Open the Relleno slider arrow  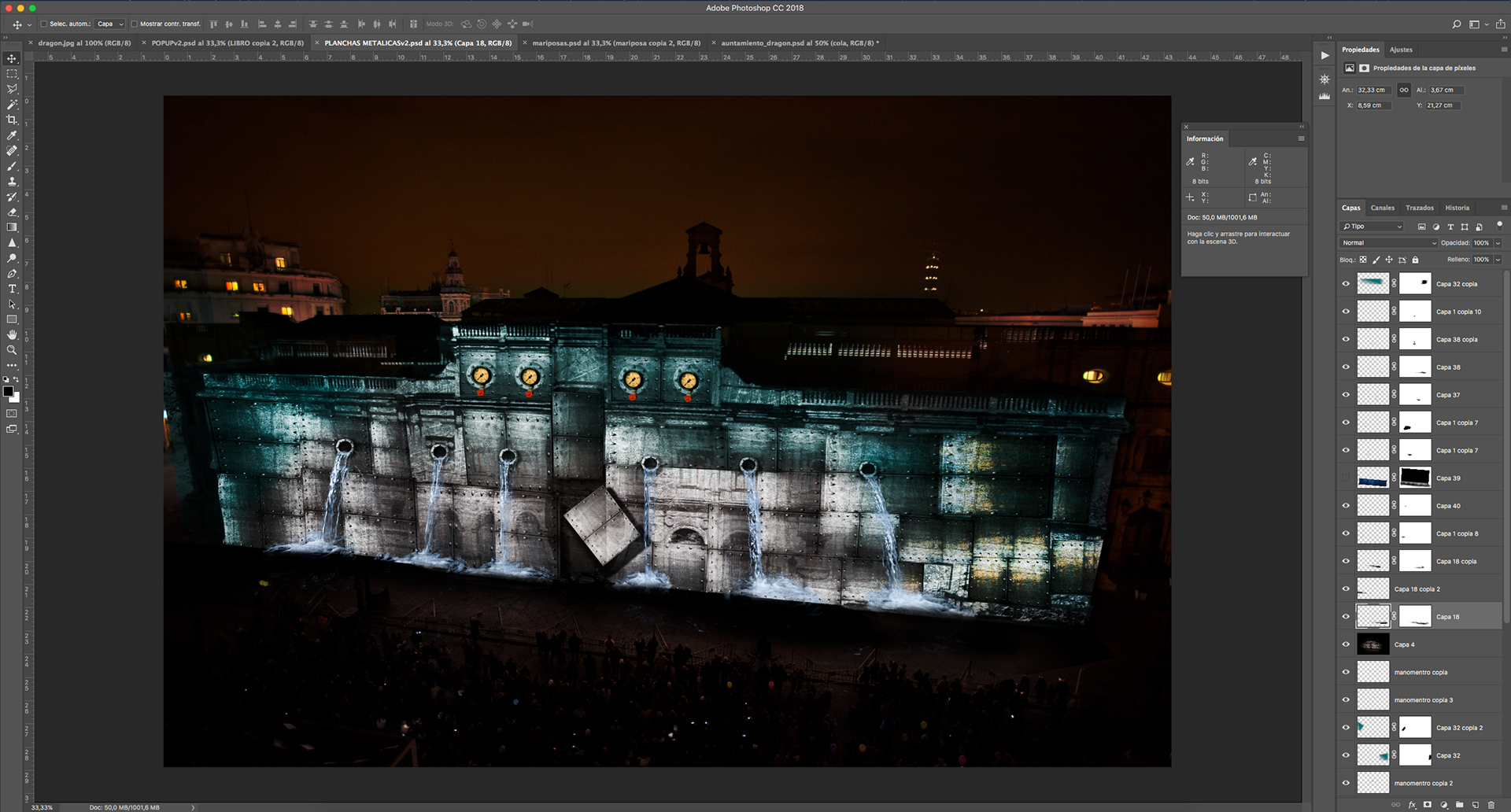click(x=1498, y=260)
